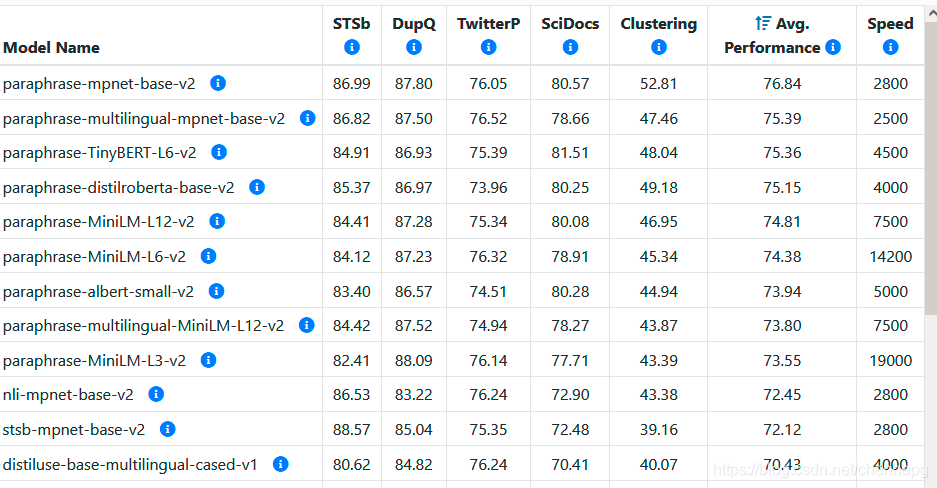937x488 pixels.
Task: Show info for stsb-mpnet-base-v2 model
Action: tap(168, 429)
